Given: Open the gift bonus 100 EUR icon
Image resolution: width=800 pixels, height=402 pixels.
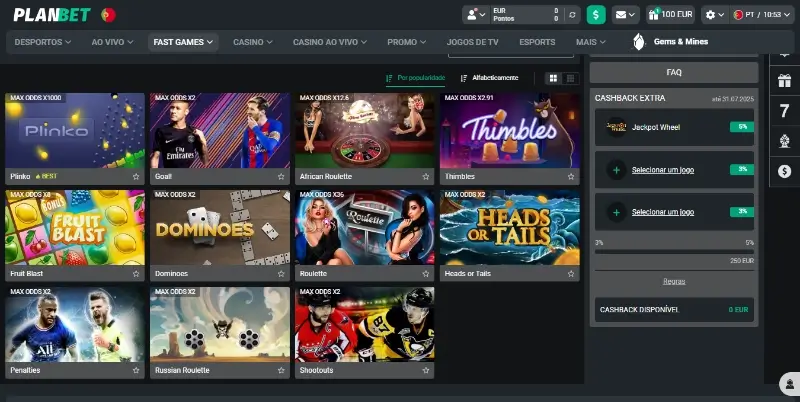Looking at the screenshot, I should pyautogui.click(x=670, y=15).
